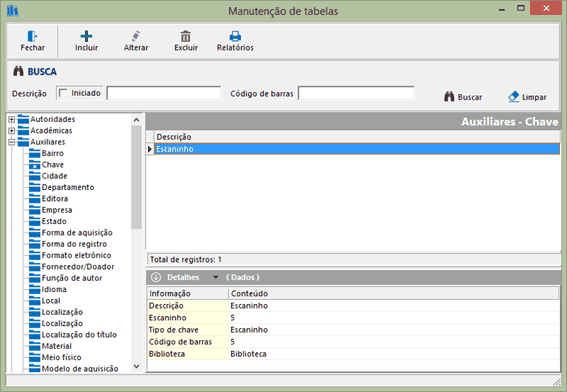Select the Cidade folder icon
This screenshot has height=392, width=567.
coord(35,176)
